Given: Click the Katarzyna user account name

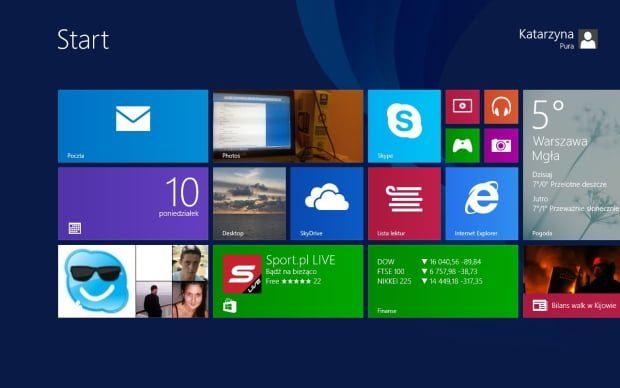Looking at the screenshot, I should click(546, 34).
